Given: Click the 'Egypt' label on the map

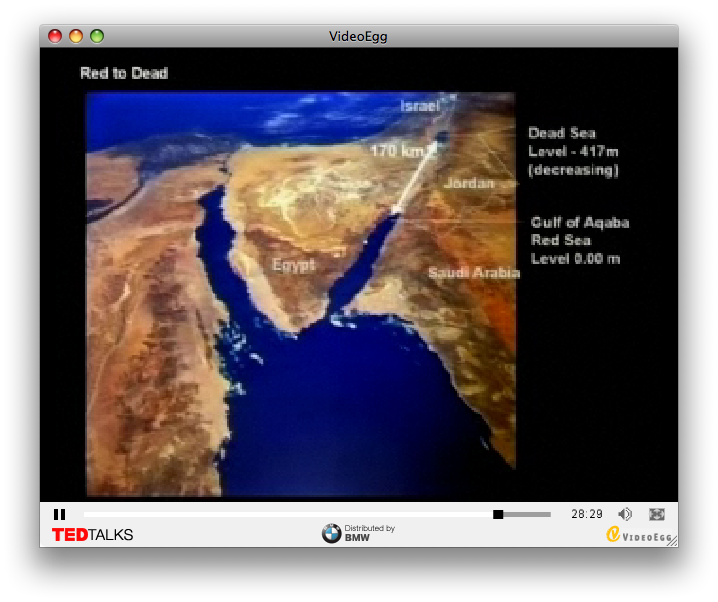Looking at the screenshot, I should coord(293,265).
